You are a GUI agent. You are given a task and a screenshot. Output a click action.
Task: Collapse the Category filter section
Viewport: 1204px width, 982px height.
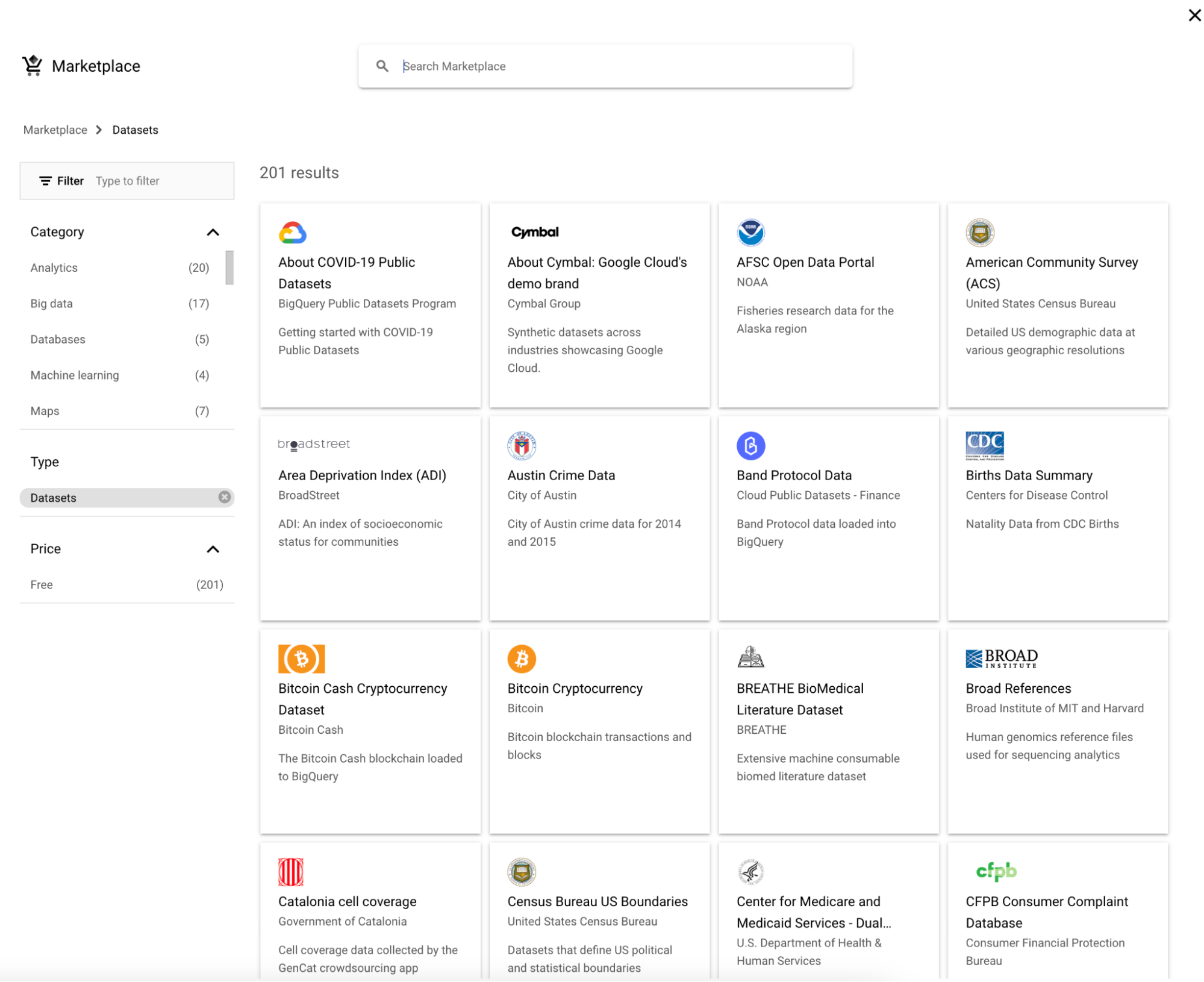point(213,232)
